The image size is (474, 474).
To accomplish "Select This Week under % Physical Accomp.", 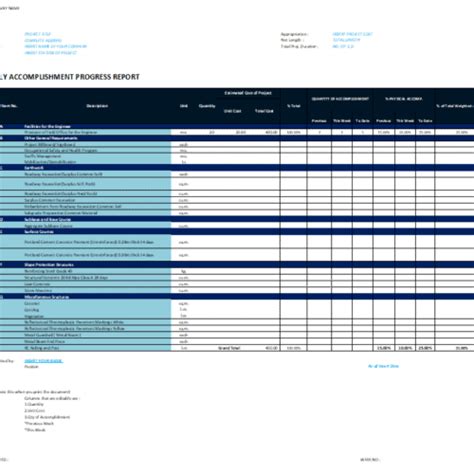I will coord(405,121).
